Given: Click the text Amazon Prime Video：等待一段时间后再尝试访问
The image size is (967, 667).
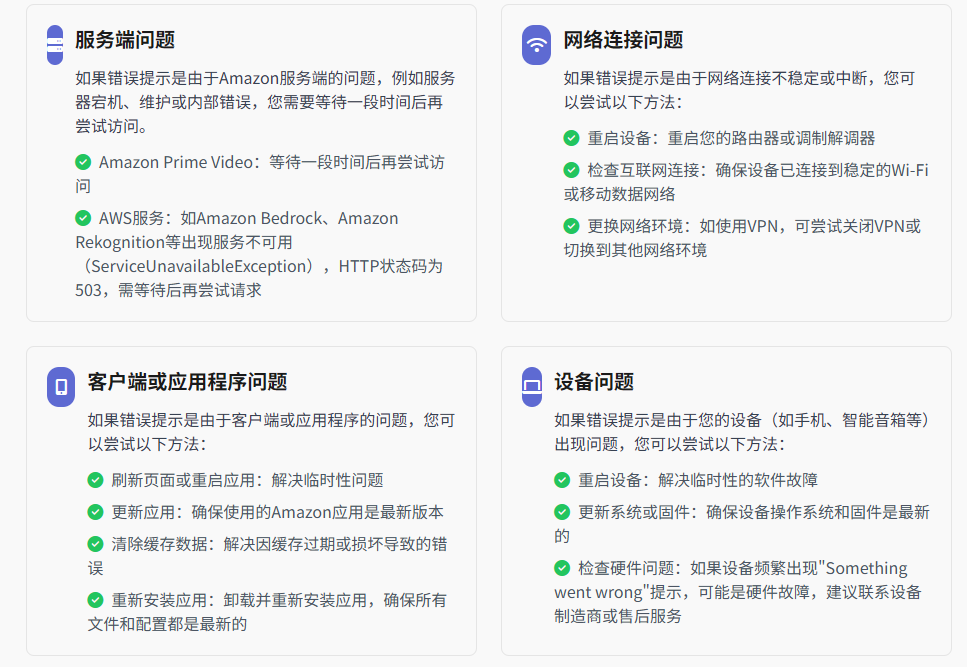Looking at the screenshot, I should (x=260, y=174).
